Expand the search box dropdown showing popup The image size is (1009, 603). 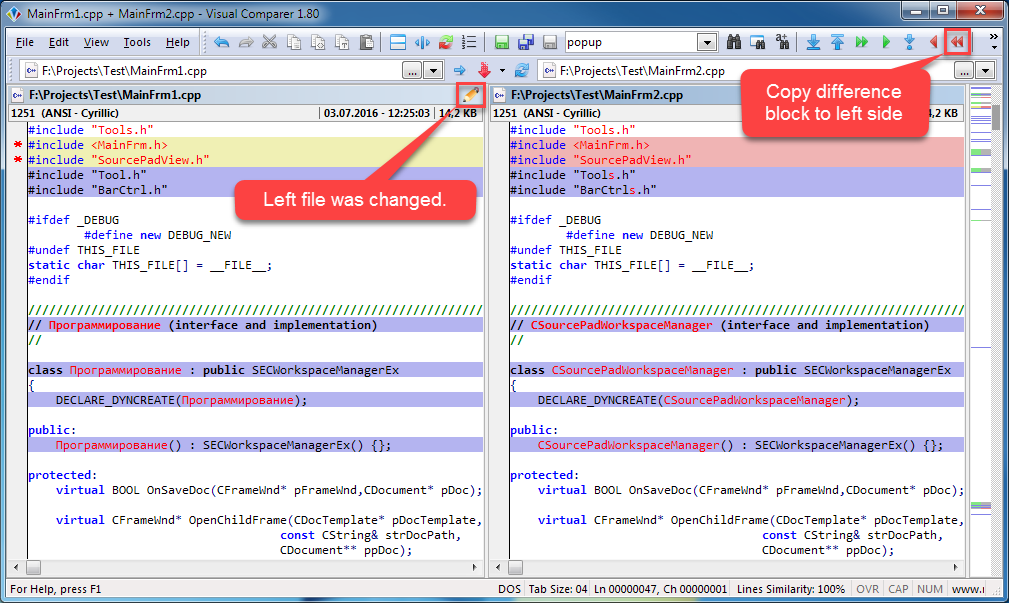coord(707,43)
